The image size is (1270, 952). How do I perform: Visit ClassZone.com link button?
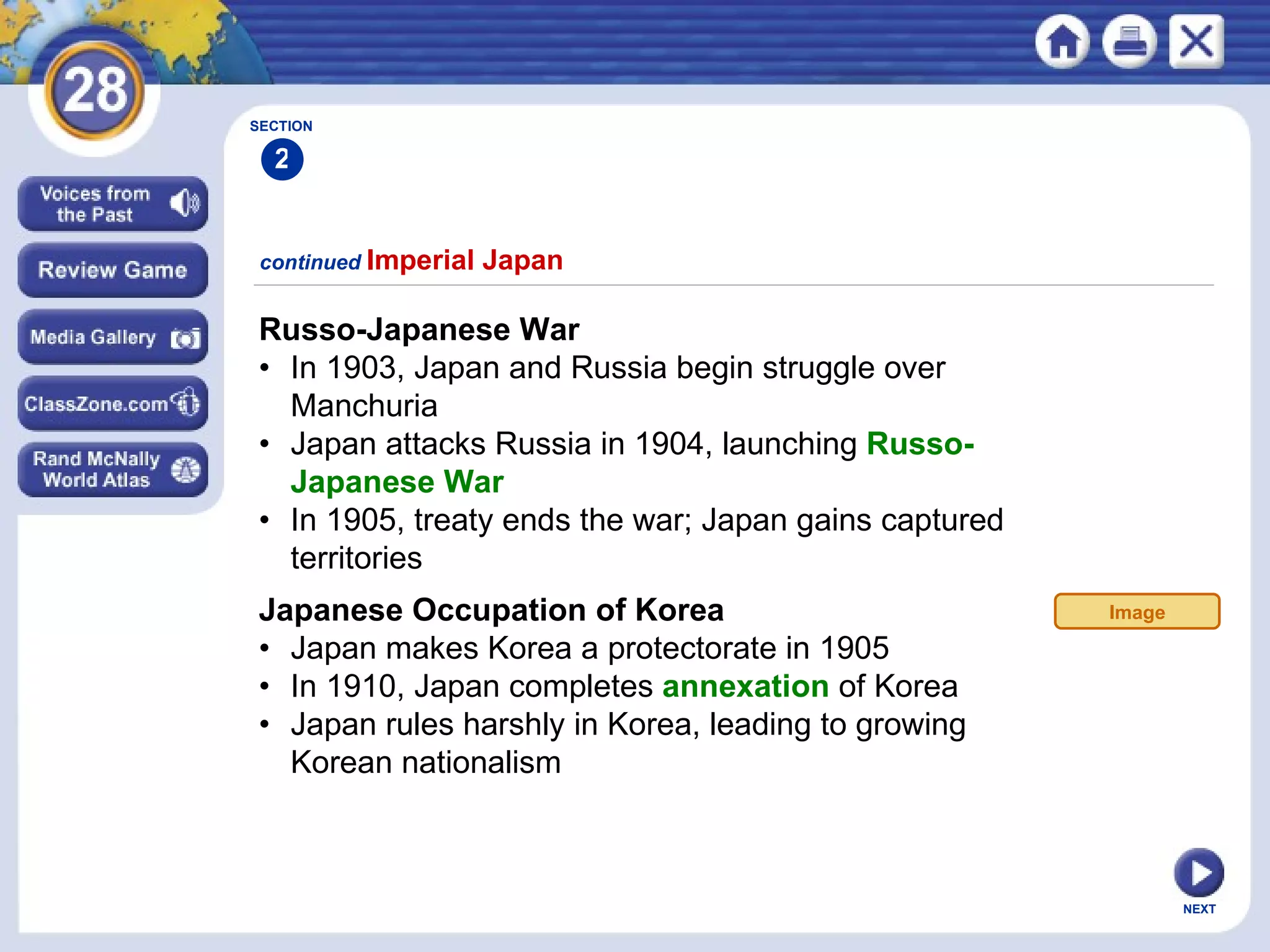tap(96, 404)
